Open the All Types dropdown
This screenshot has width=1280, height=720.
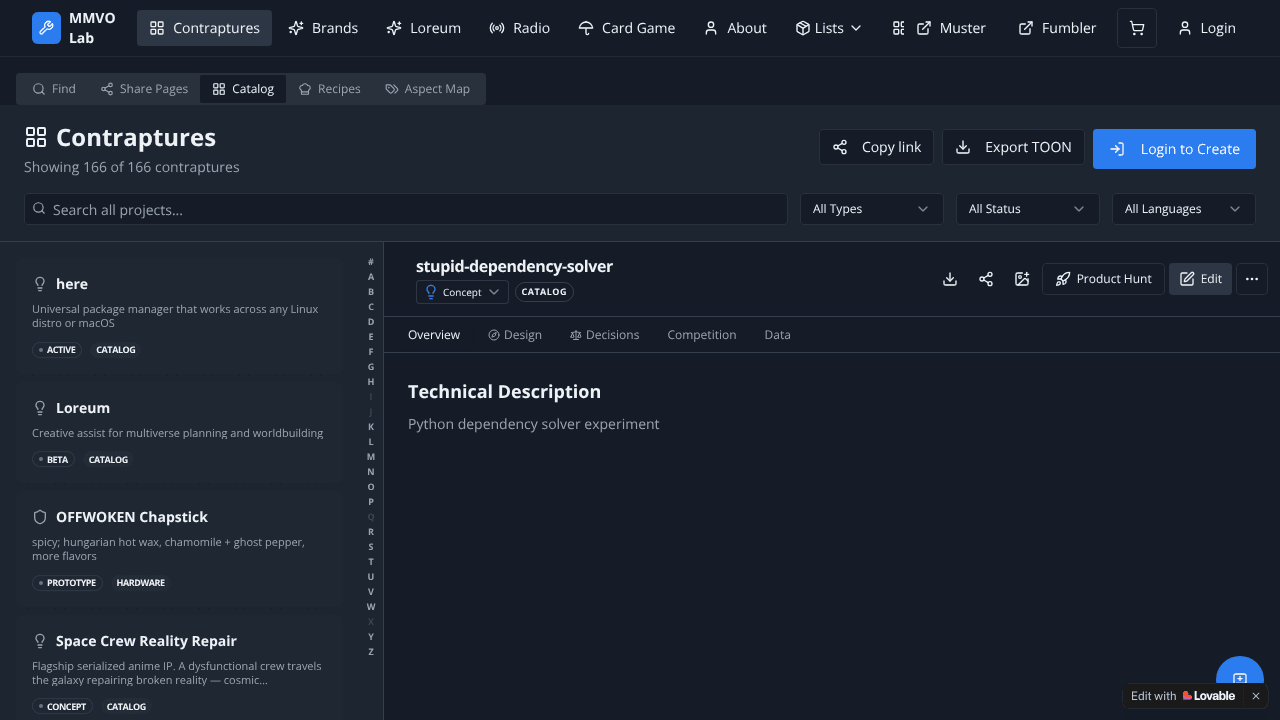(x=872, y=209)
